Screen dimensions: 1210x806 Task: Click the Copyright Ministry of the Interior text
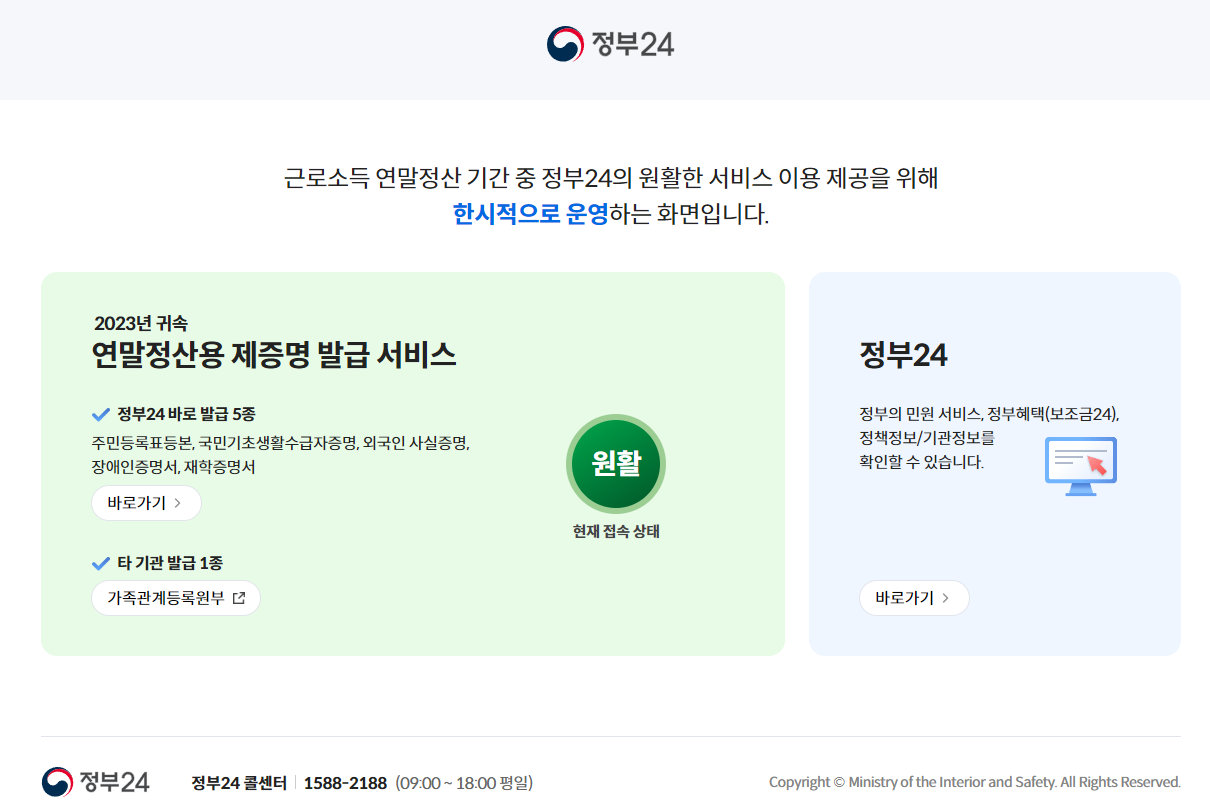975,782
